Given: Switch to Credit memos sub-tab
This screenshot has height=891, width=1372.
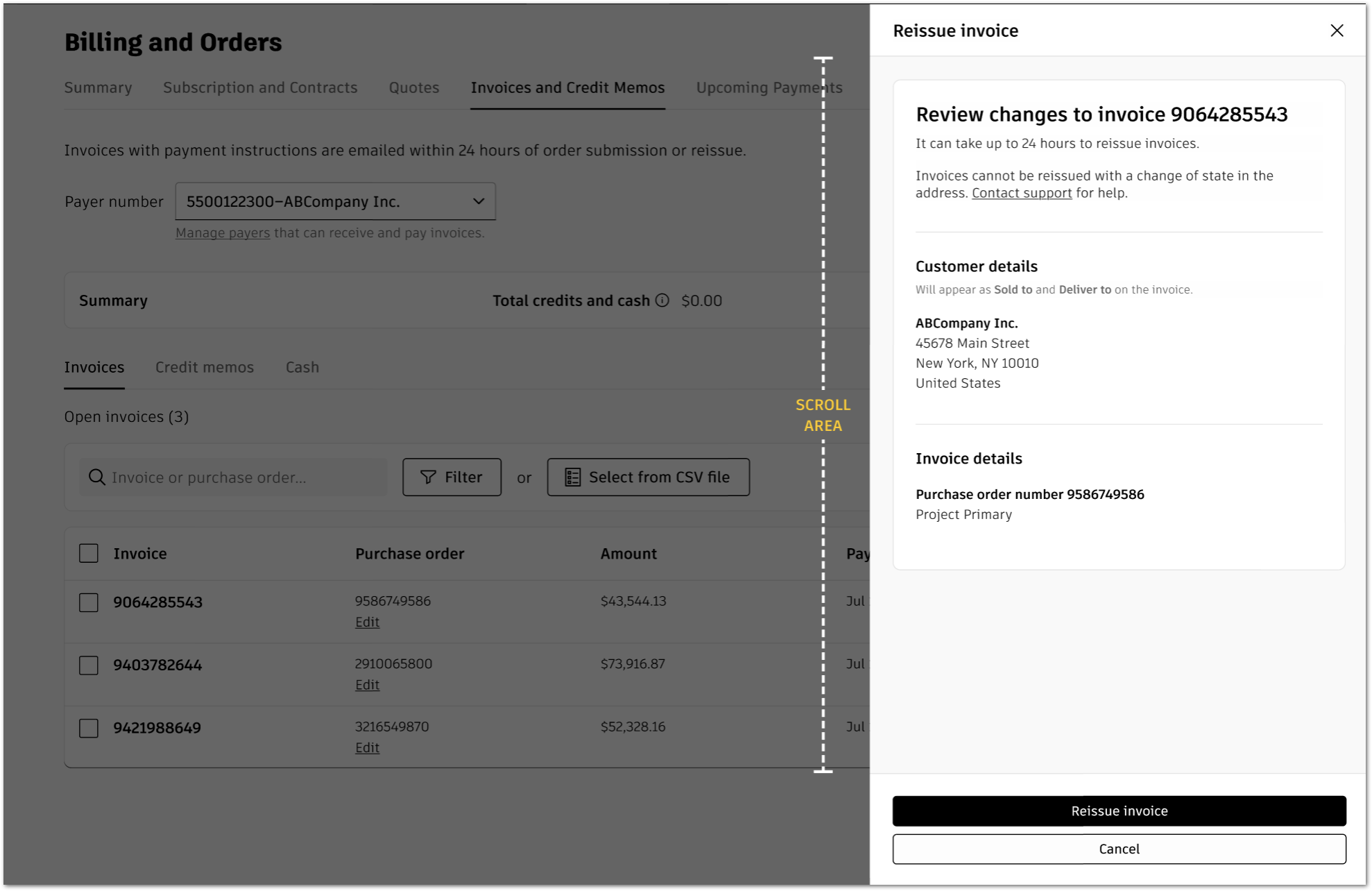Looking at the screenshot, I should pyautogui.click(x=205, y=367).
